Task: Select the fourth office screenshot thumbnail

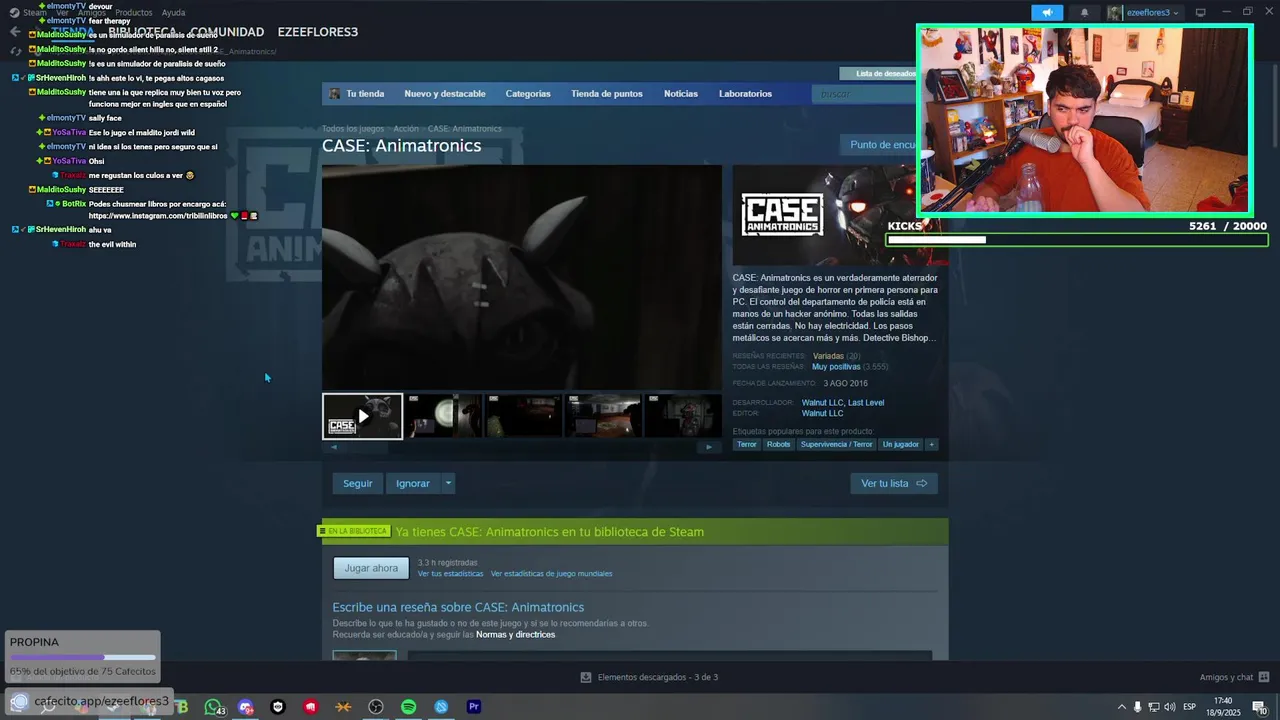Action: (x=603, y=415)
